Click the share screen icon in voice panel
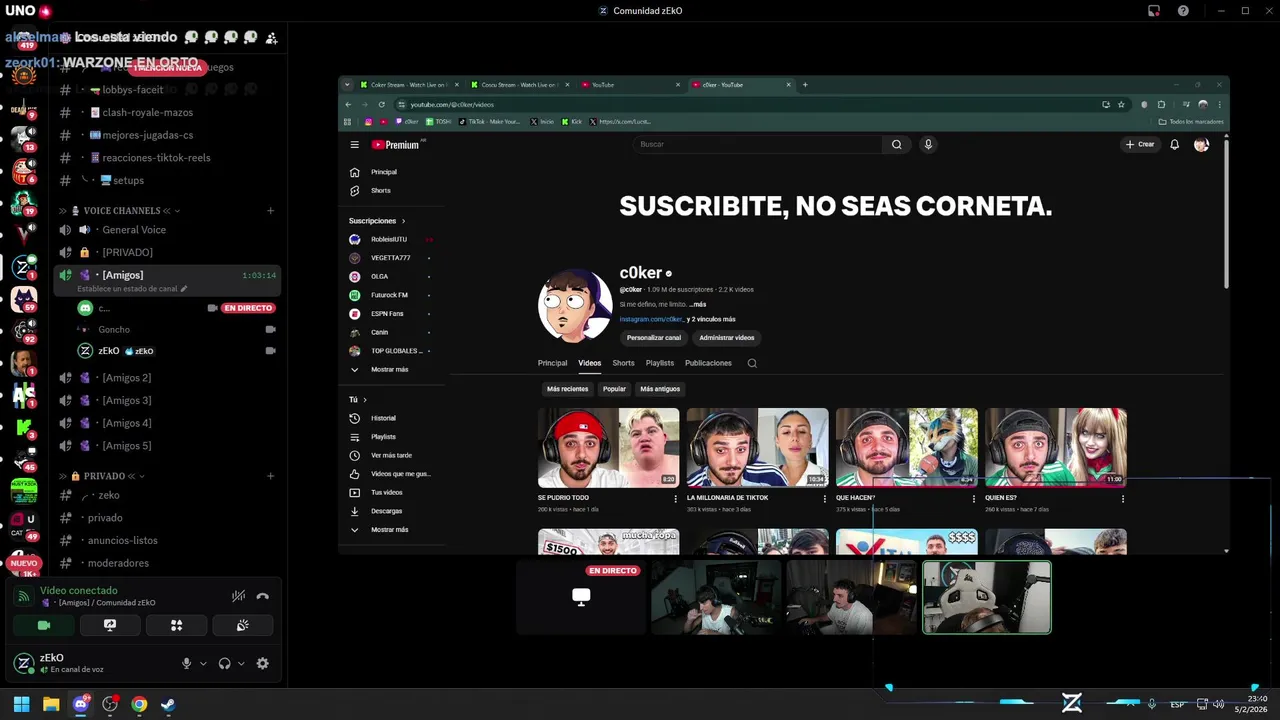Screen dimensions: 1280x720 pos(110,625)
